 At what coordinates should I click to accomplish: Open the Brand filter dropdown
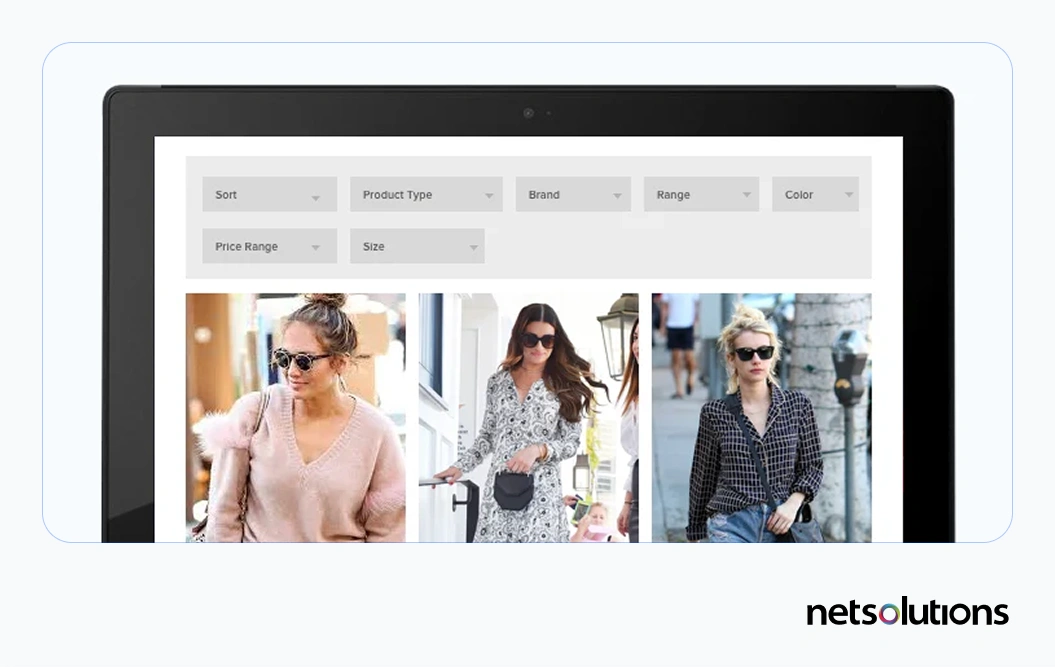coord(573,195)
